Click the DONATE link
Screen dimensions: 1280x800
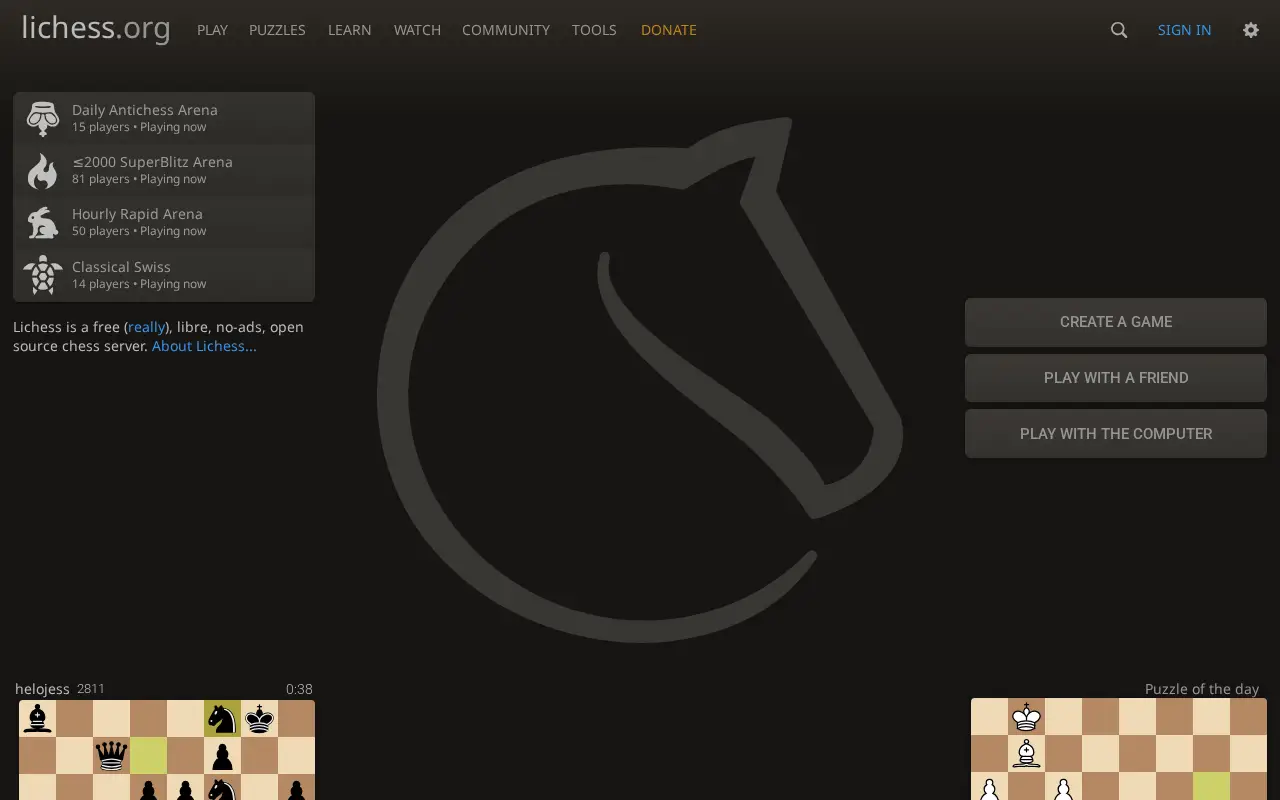pos(669,30)
